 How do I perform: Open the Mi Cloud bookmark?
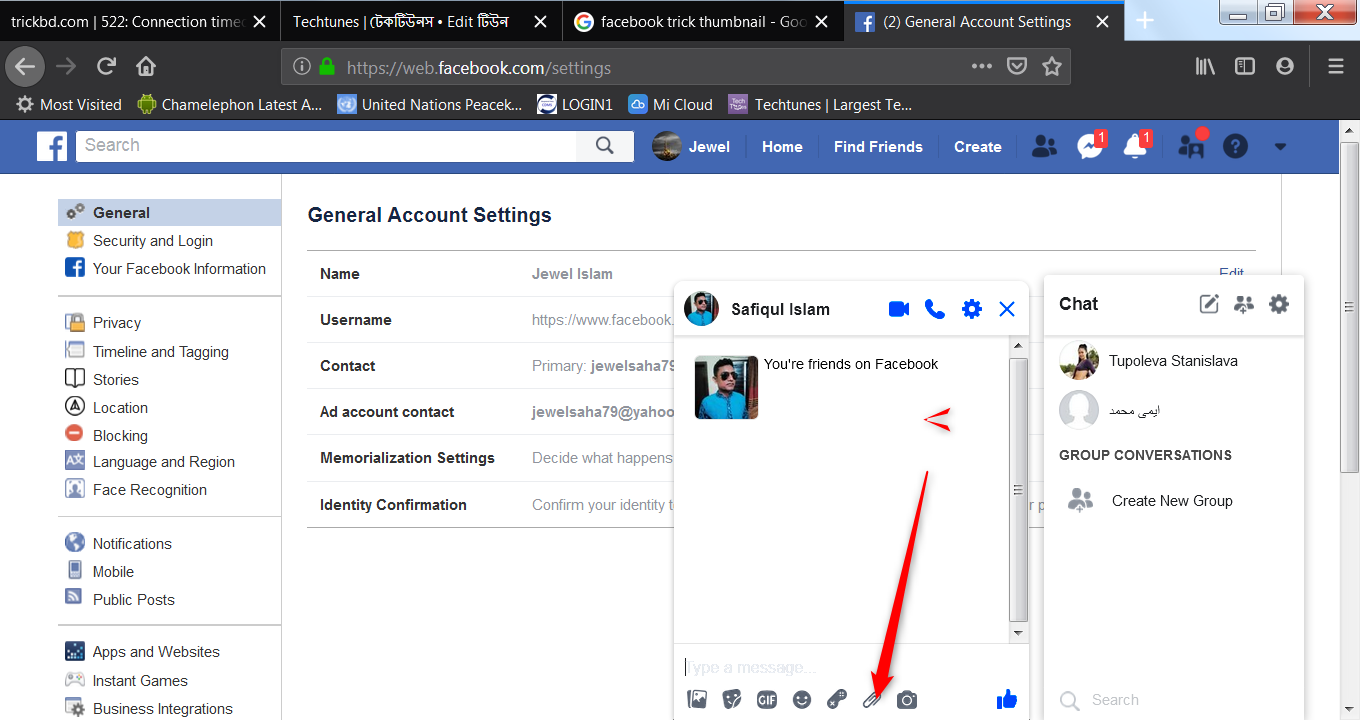(670, 104)
